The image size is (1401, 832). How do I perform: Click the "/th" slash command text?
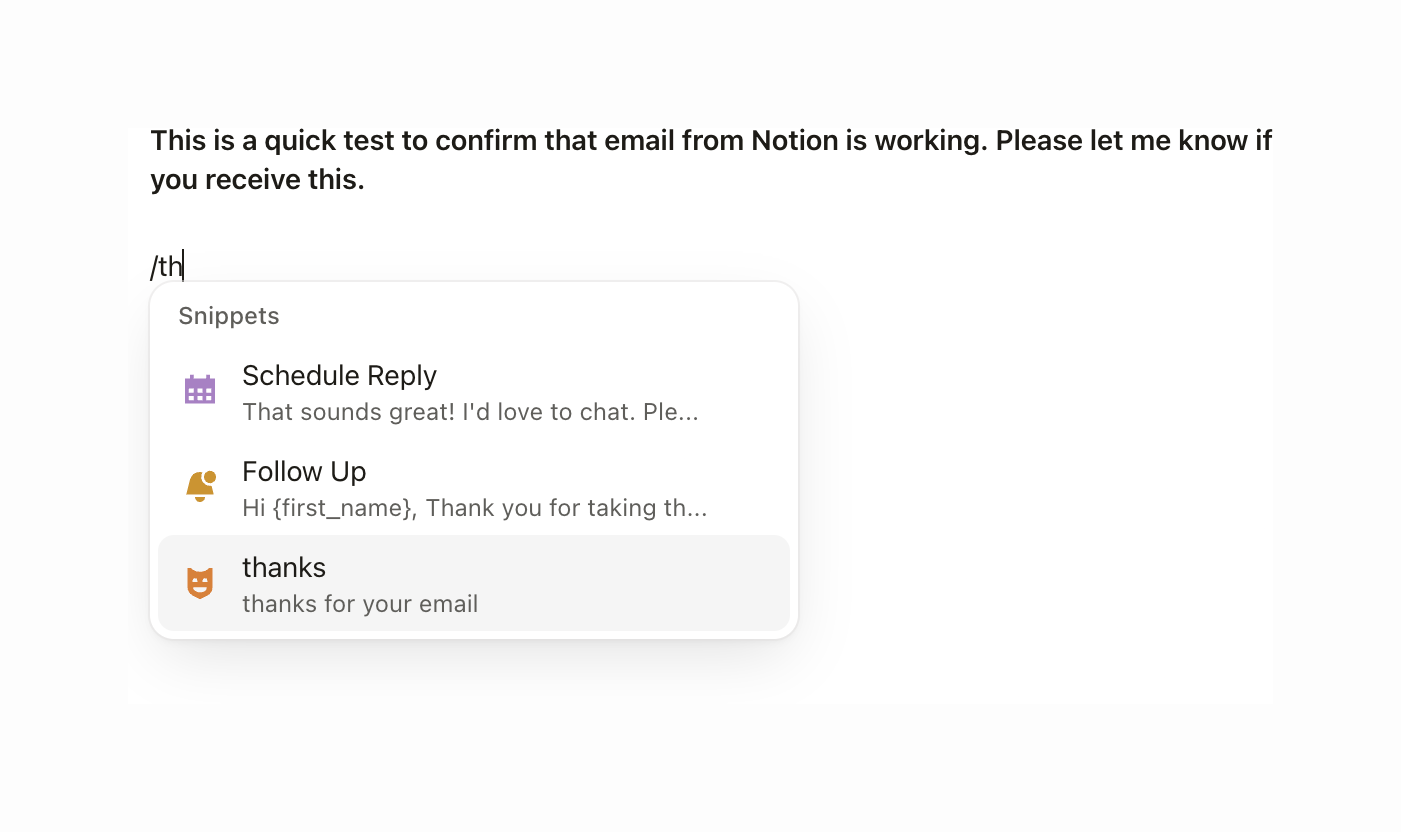coord(166,267)
